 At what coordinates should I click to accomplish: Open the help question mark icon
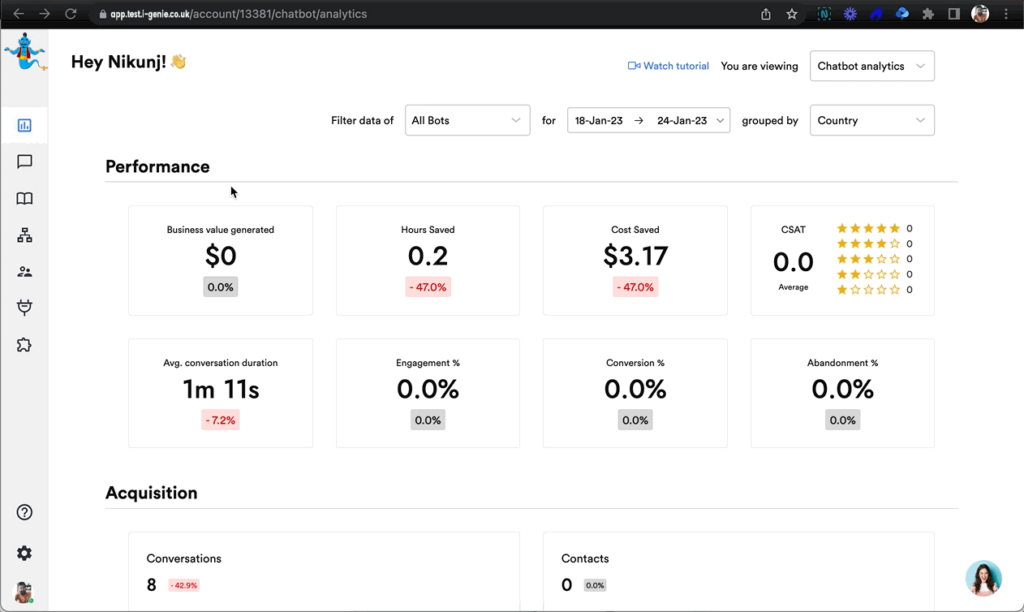pos(25,513)
